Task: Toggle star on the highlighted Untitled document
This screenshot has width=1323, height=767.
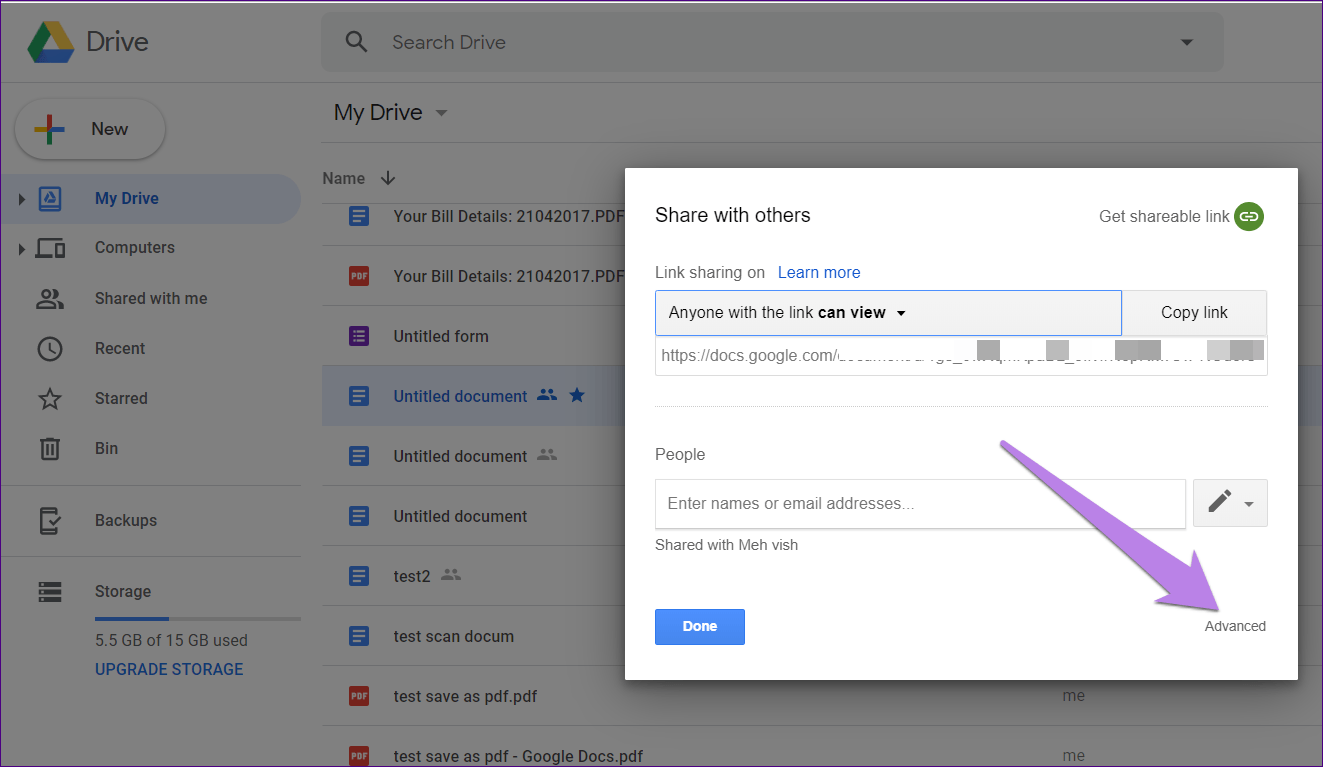Action: (x=577, y=395)
